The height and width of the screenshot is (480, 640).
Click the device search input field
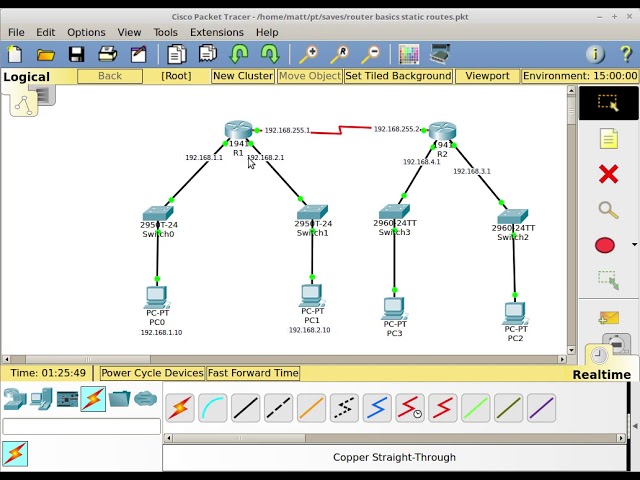82,426
